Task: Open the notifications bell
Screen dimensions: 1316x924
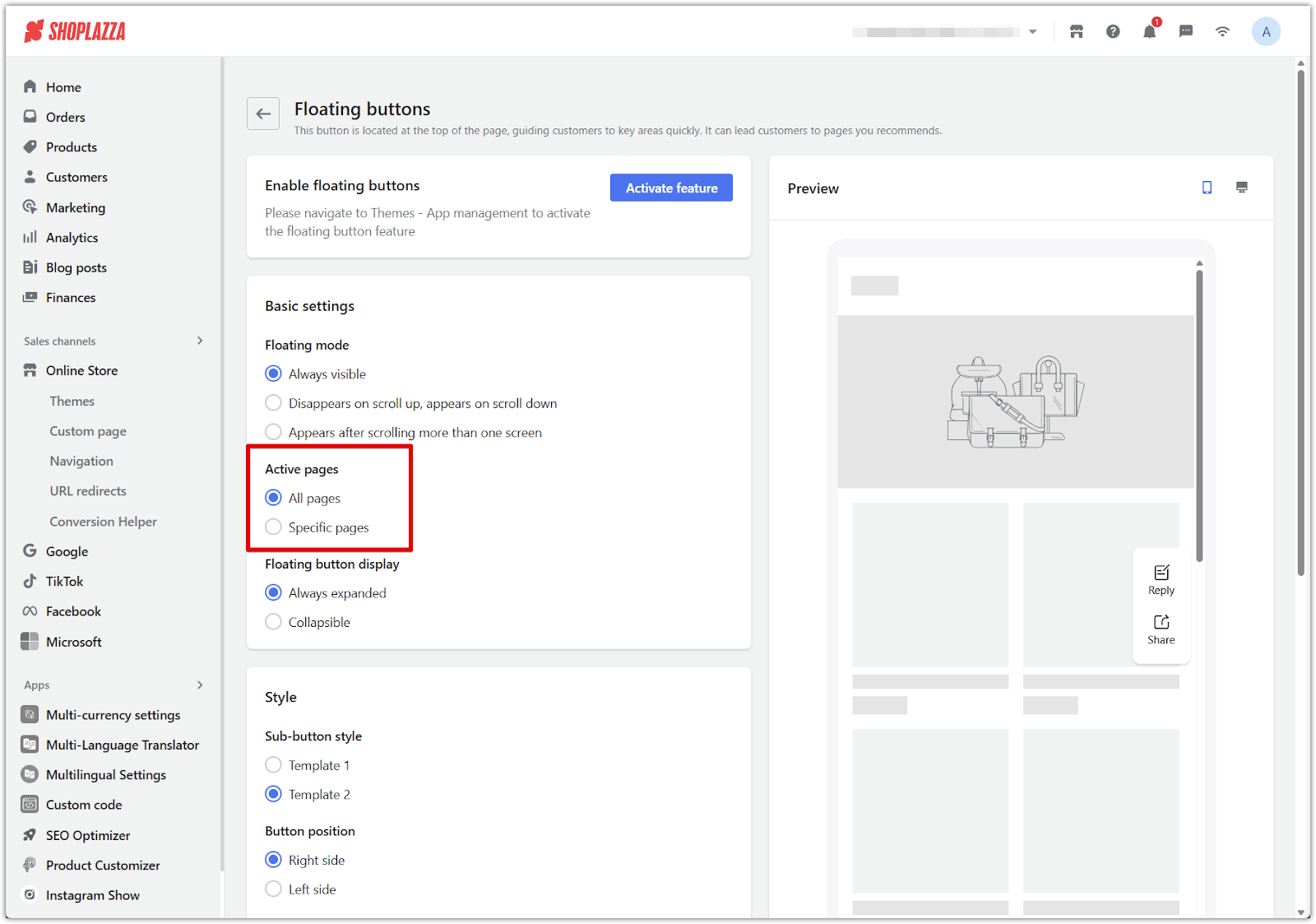Action: (x=1149, y=31)
